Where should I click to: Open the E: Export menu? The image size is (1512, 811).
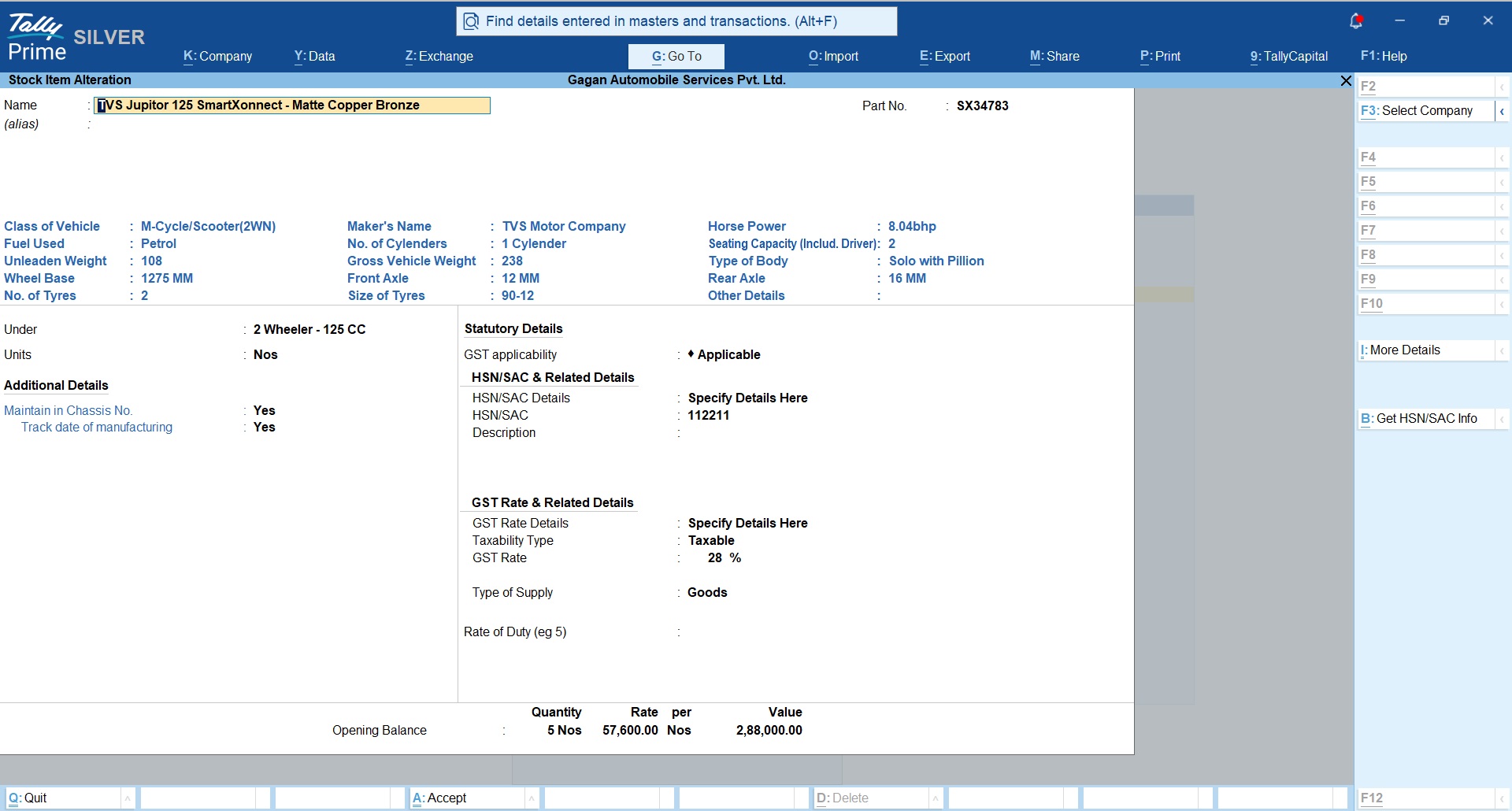coord(945,56)
